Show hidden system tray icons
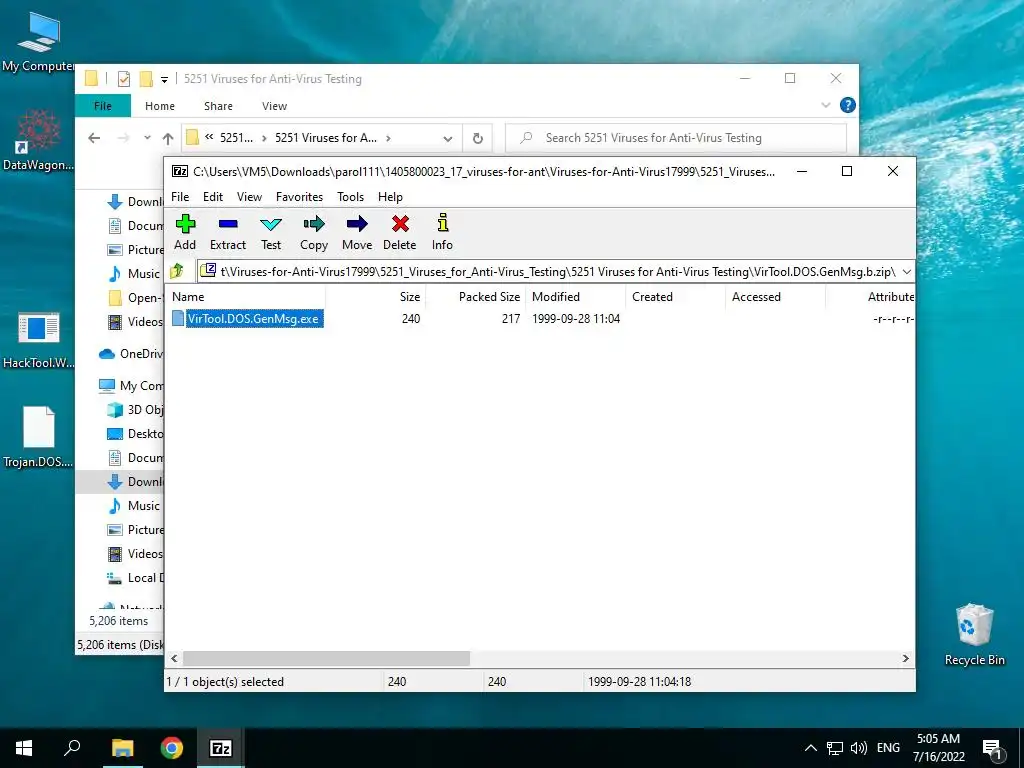 (x=810, y=748)
